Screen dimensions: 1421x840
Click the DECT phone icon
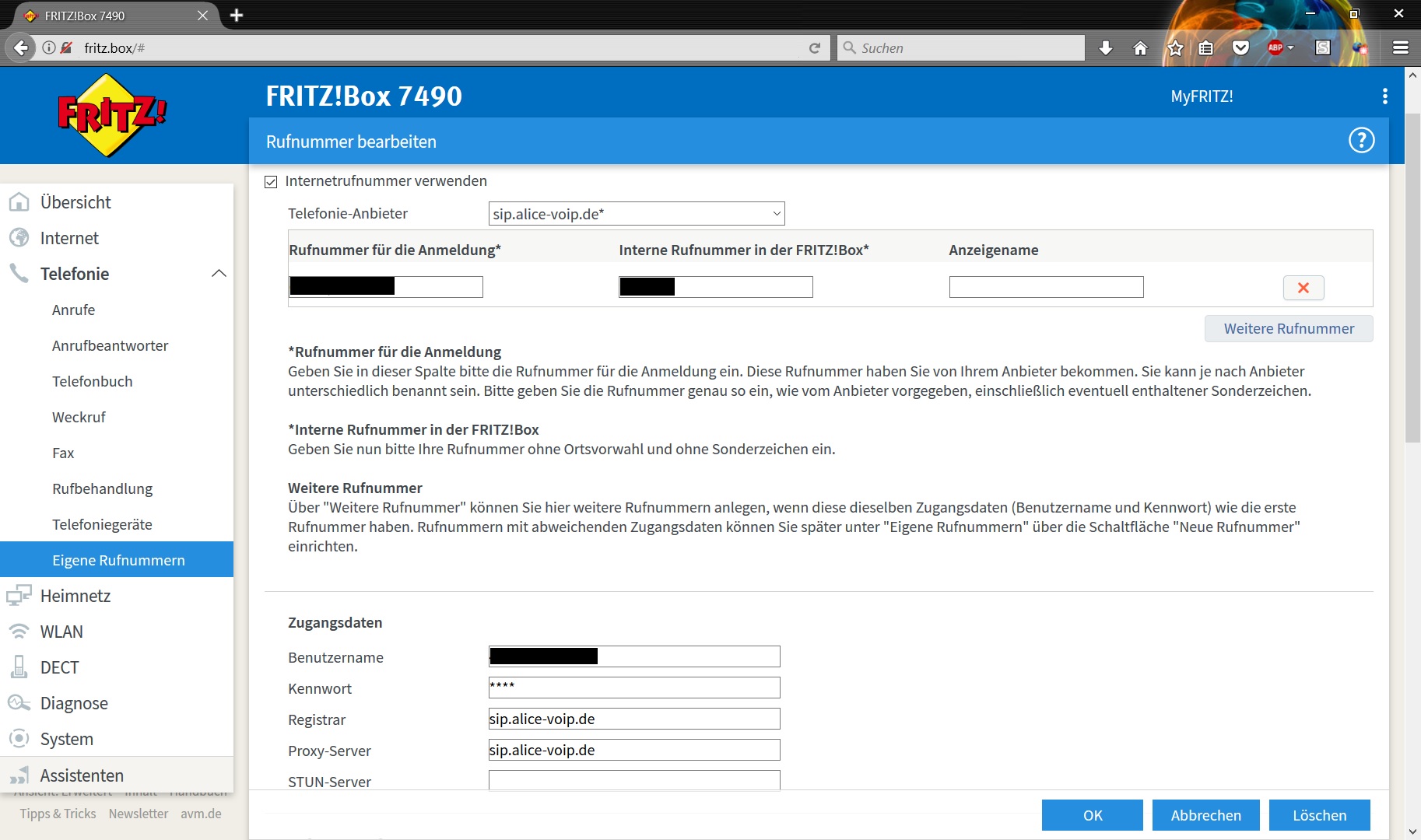pyautogui.click(x=19, y=667)
